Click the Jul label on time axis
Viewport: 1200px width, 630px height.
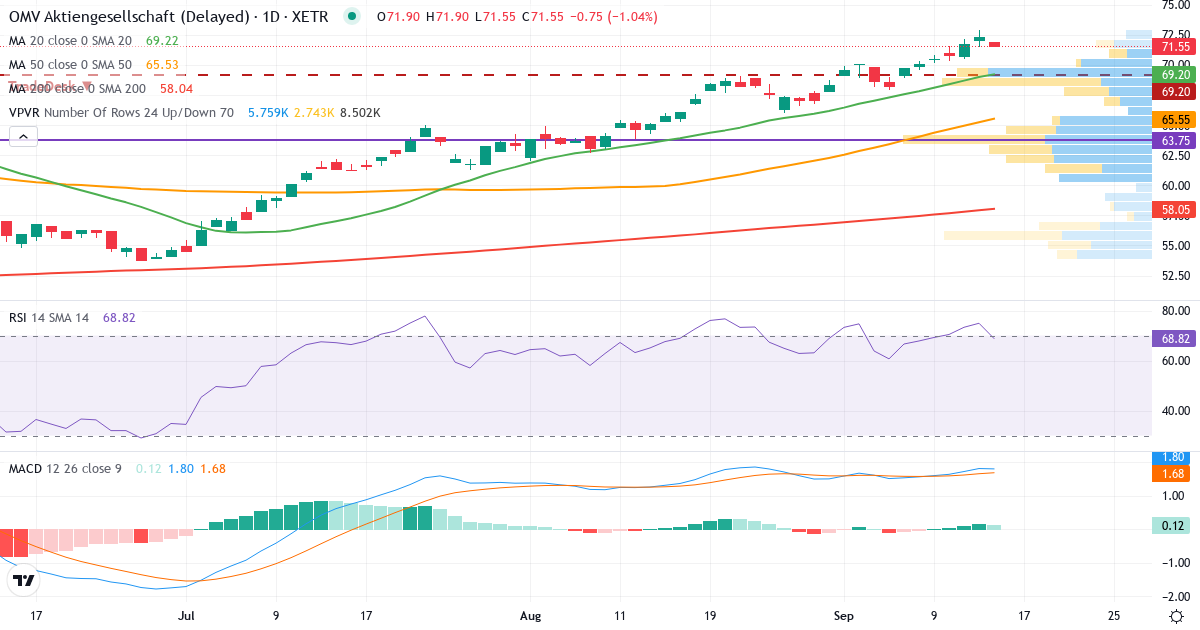pos(187,616)
